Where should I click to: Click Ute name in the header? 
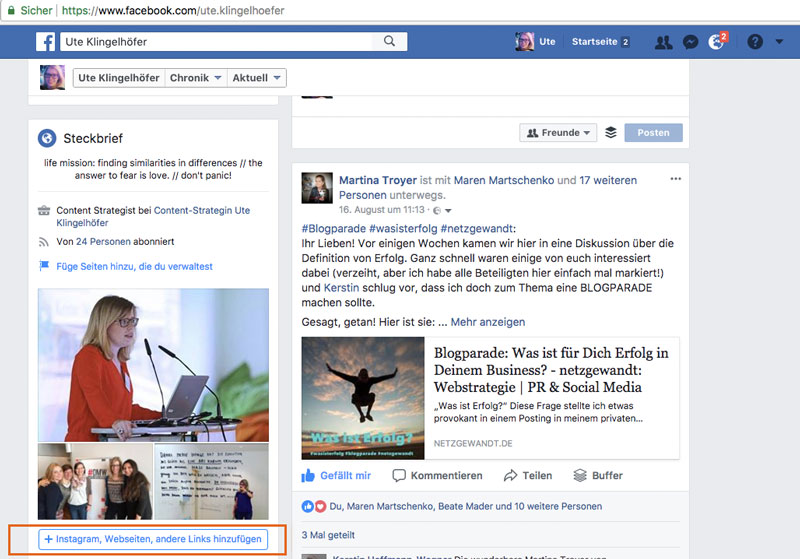pos(547,42)
